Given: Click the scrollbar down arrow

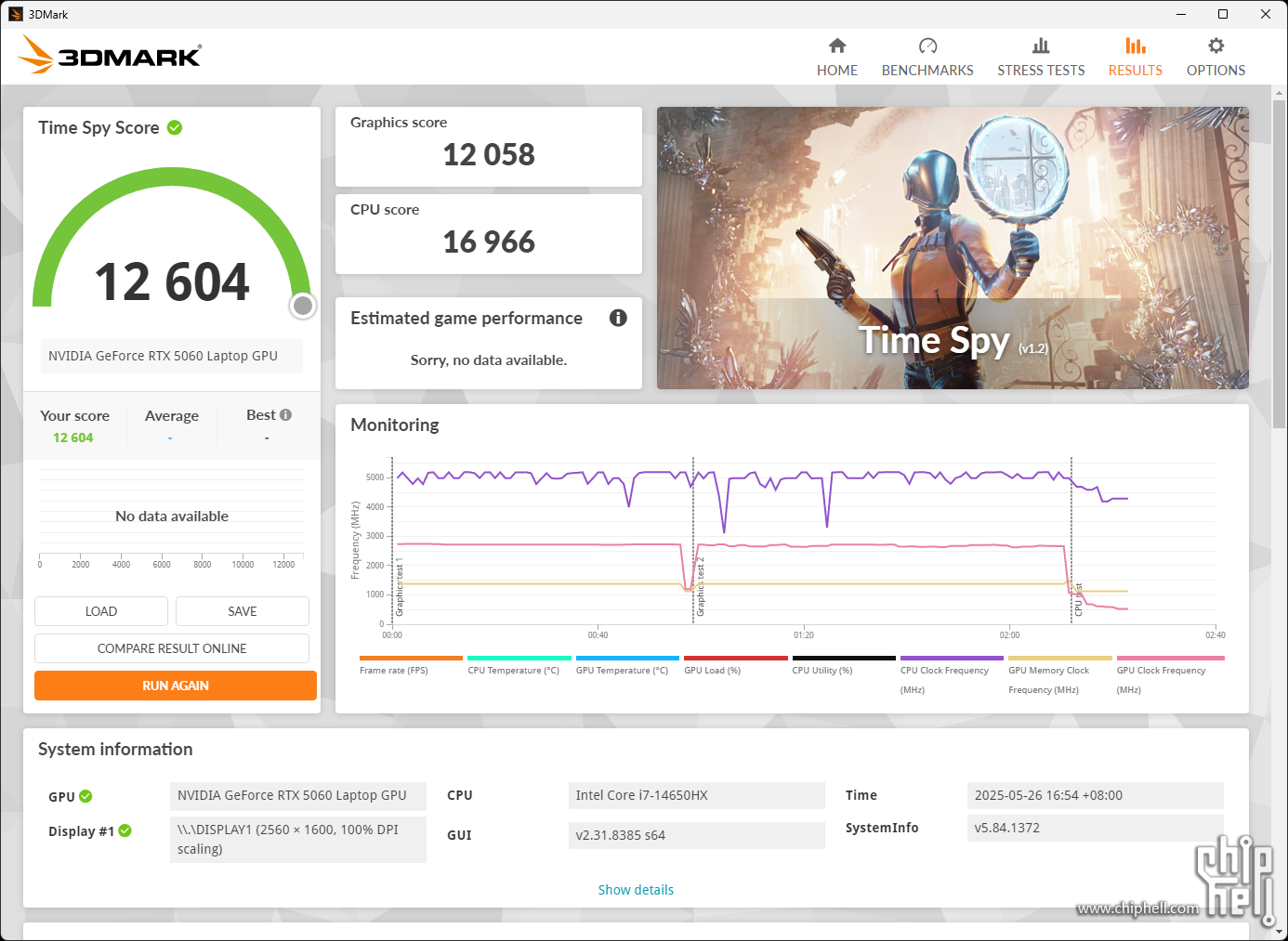Looking at the screenshot, I should (x=1280, y=932).
